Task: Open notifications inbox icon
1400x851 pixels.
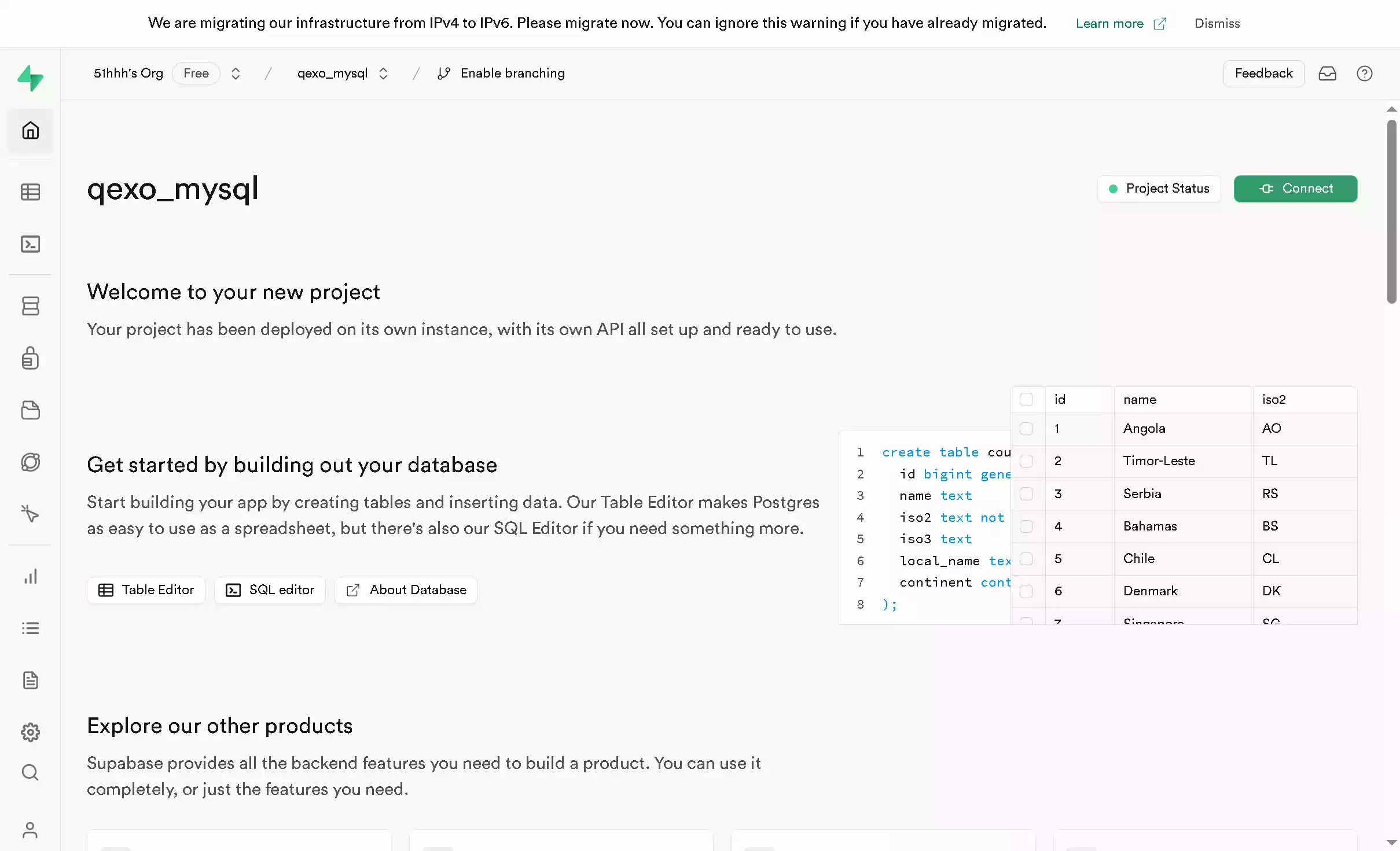Action: coord(1327,73)
